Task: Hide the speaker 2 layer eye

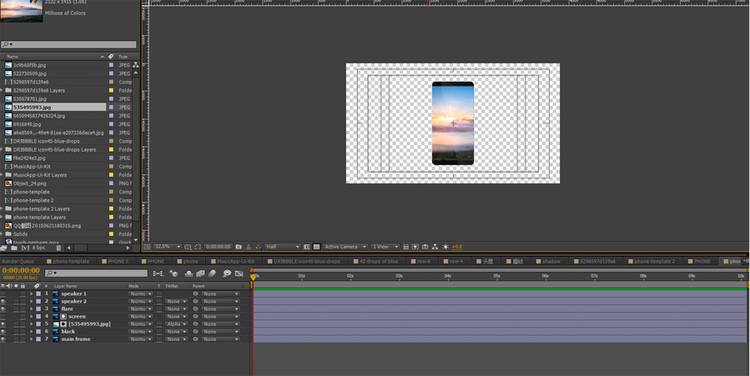Action: [x=3, y=301]
